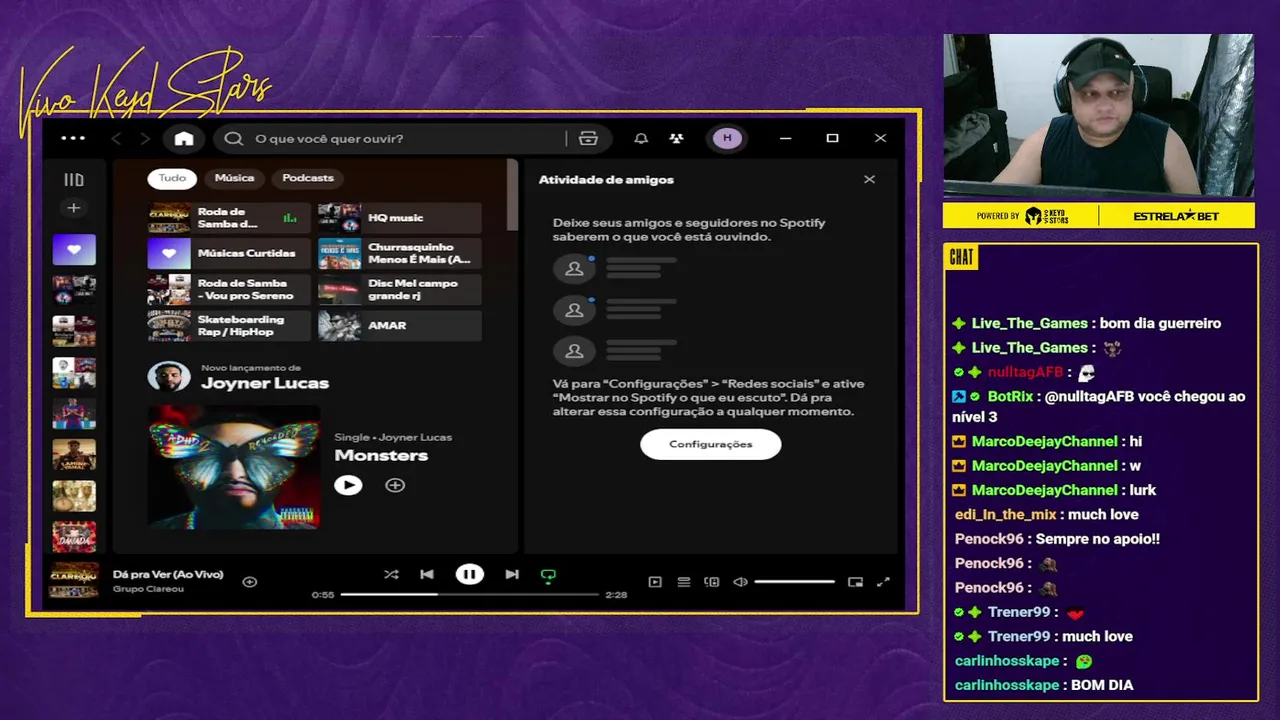1280x720 pixels.
Task: Go forward with the right arrow
Action: [145, 138]
